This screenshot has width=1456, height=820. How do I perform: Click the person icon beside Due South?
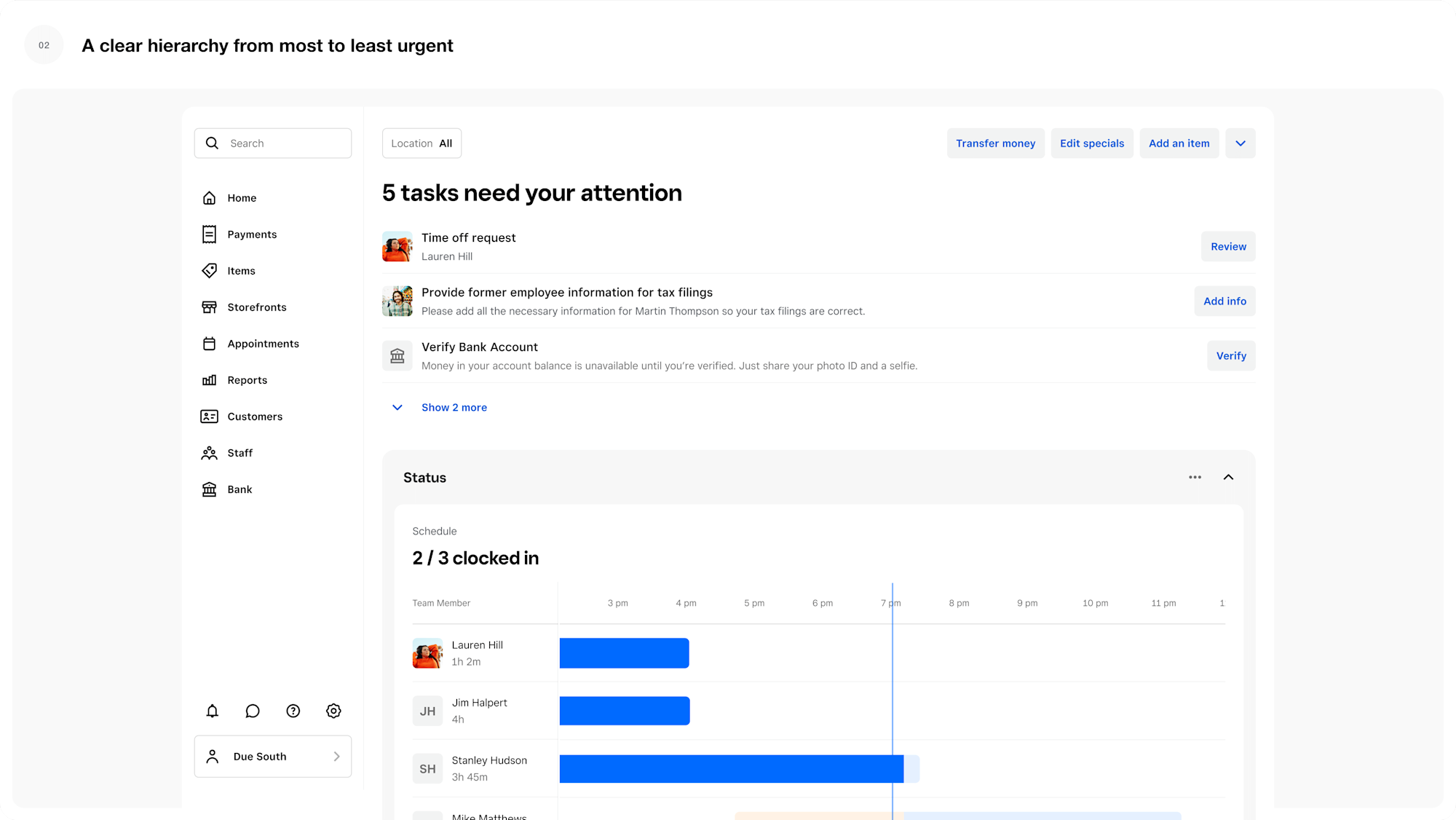click(x=213, y=757)
